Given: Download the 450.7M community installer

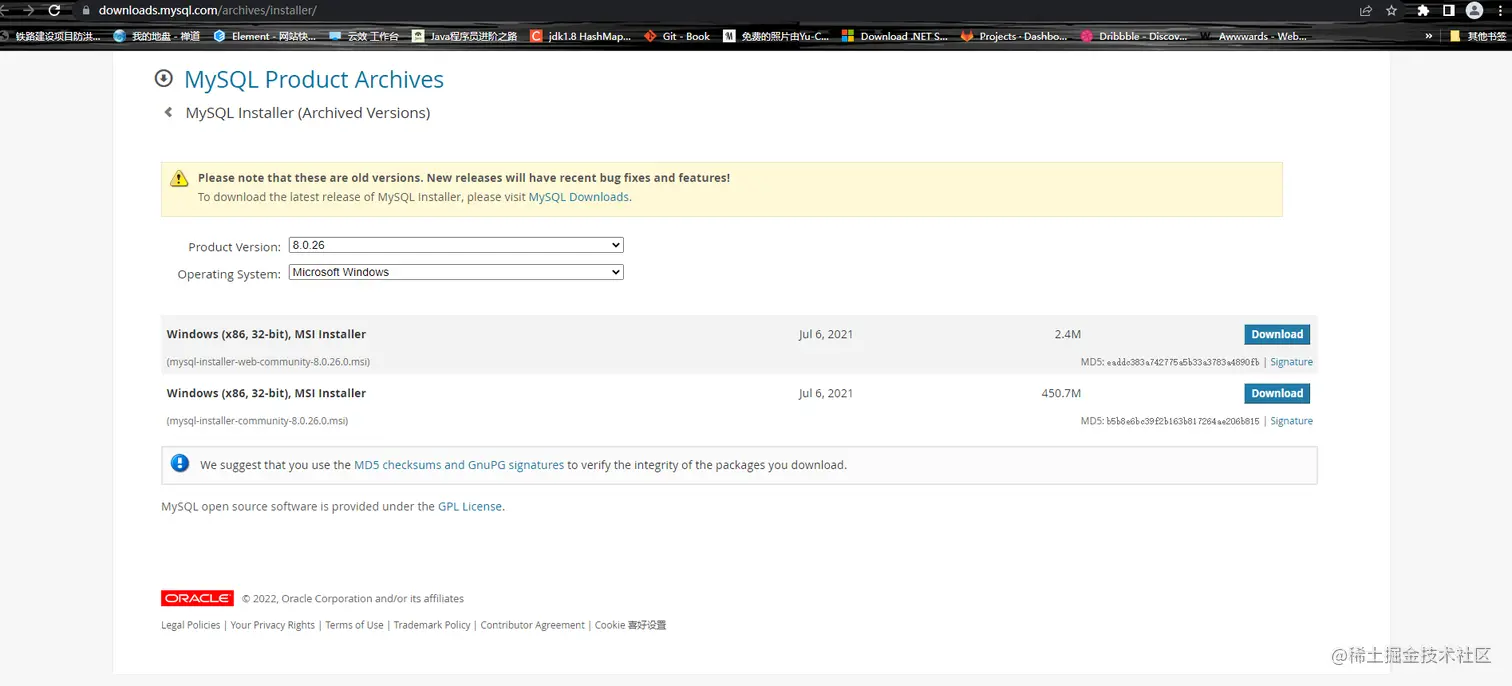Looking at the screenshot, I should 1277,393.
